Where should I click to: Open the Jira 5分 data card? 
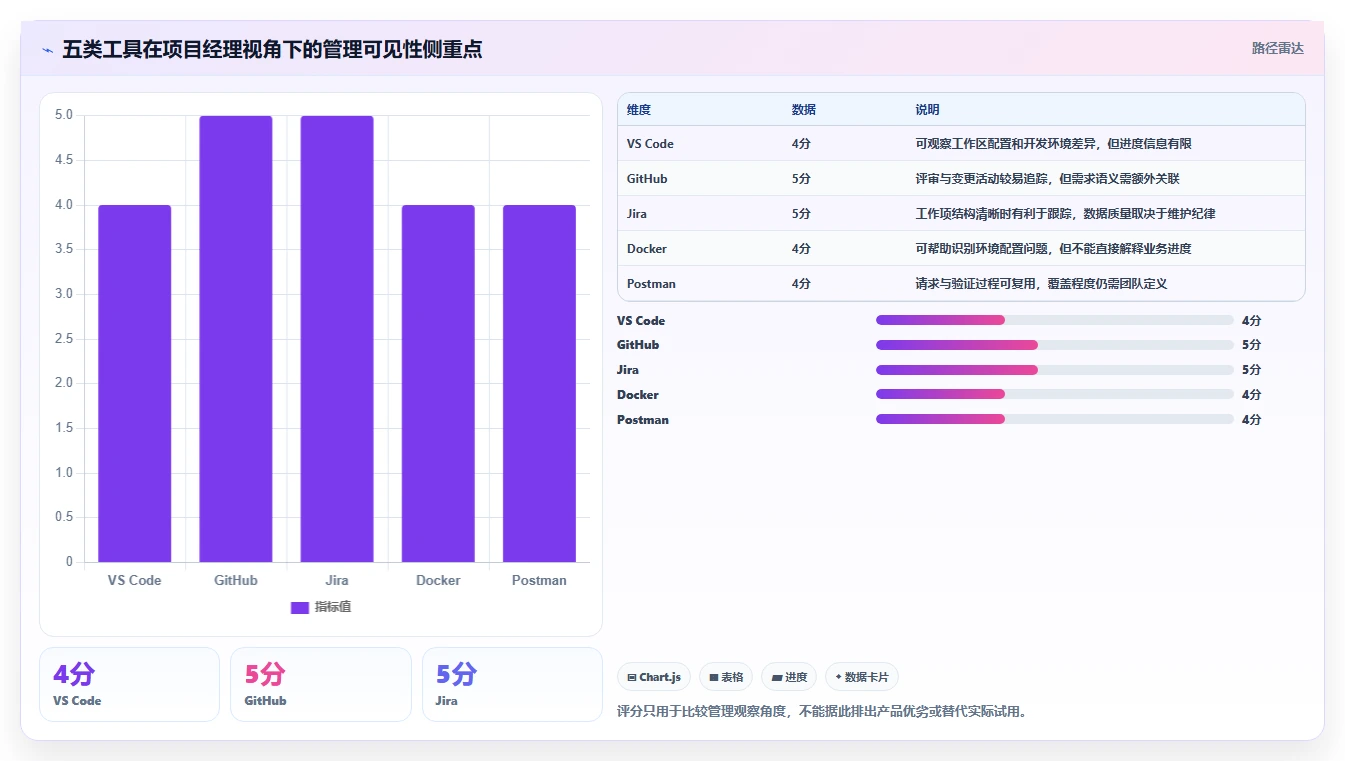click(x=512, y=684)
